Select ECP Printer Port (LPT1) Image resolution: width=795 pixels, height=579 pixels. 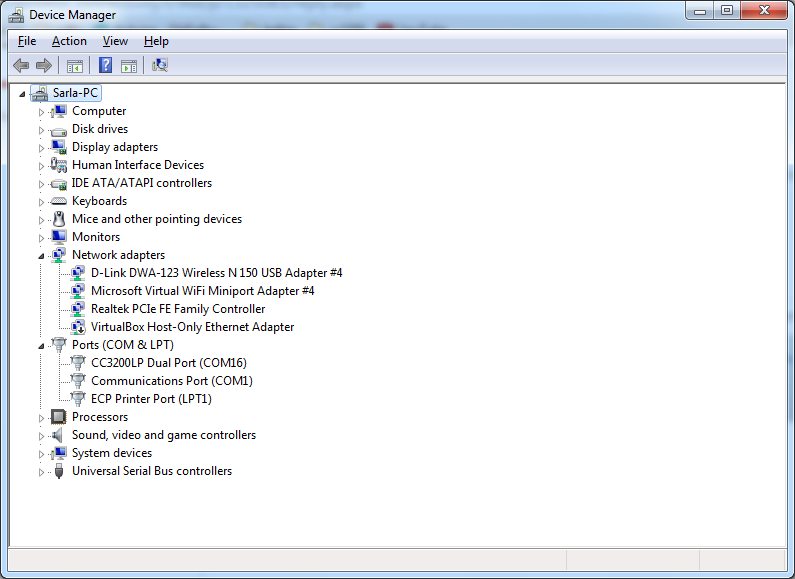tap(151, 399)
